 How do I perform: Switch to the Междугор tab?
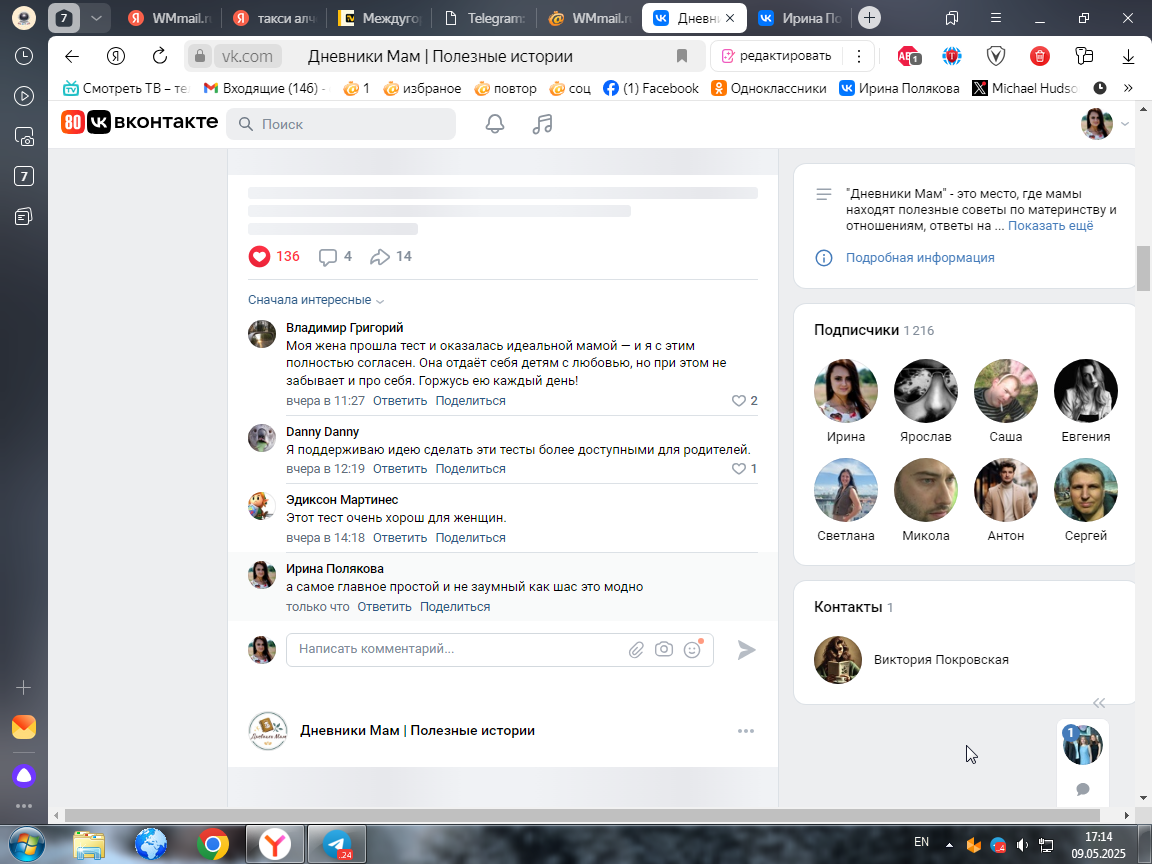click(x=380, y=18)
